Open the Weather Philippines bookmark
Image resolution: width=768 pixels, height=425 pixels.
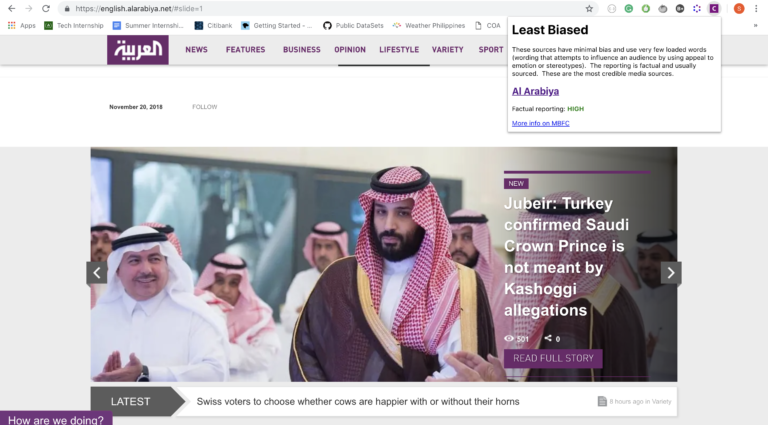[x=429, y=25]
